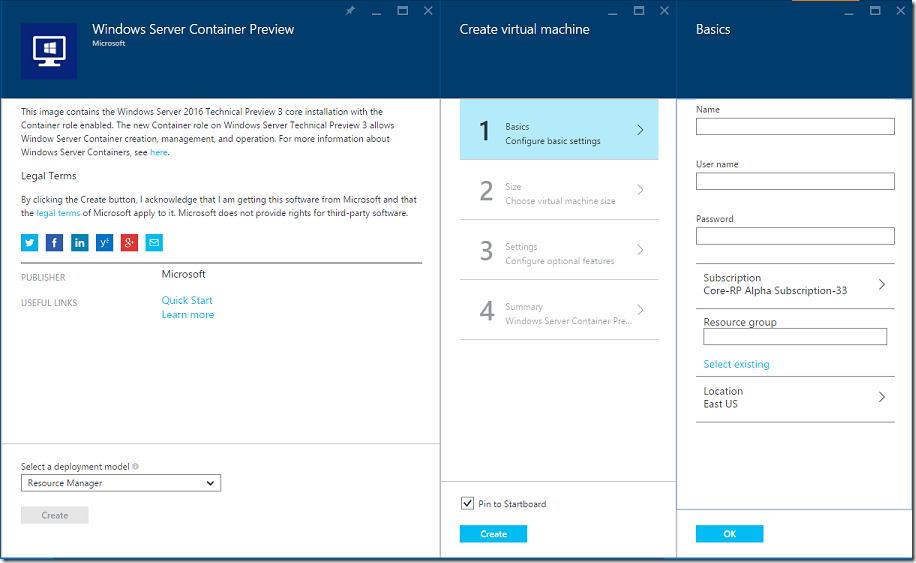Screen dimensions: 916x563
Task: Click Select existing resource group link
Action: [736, 364]
